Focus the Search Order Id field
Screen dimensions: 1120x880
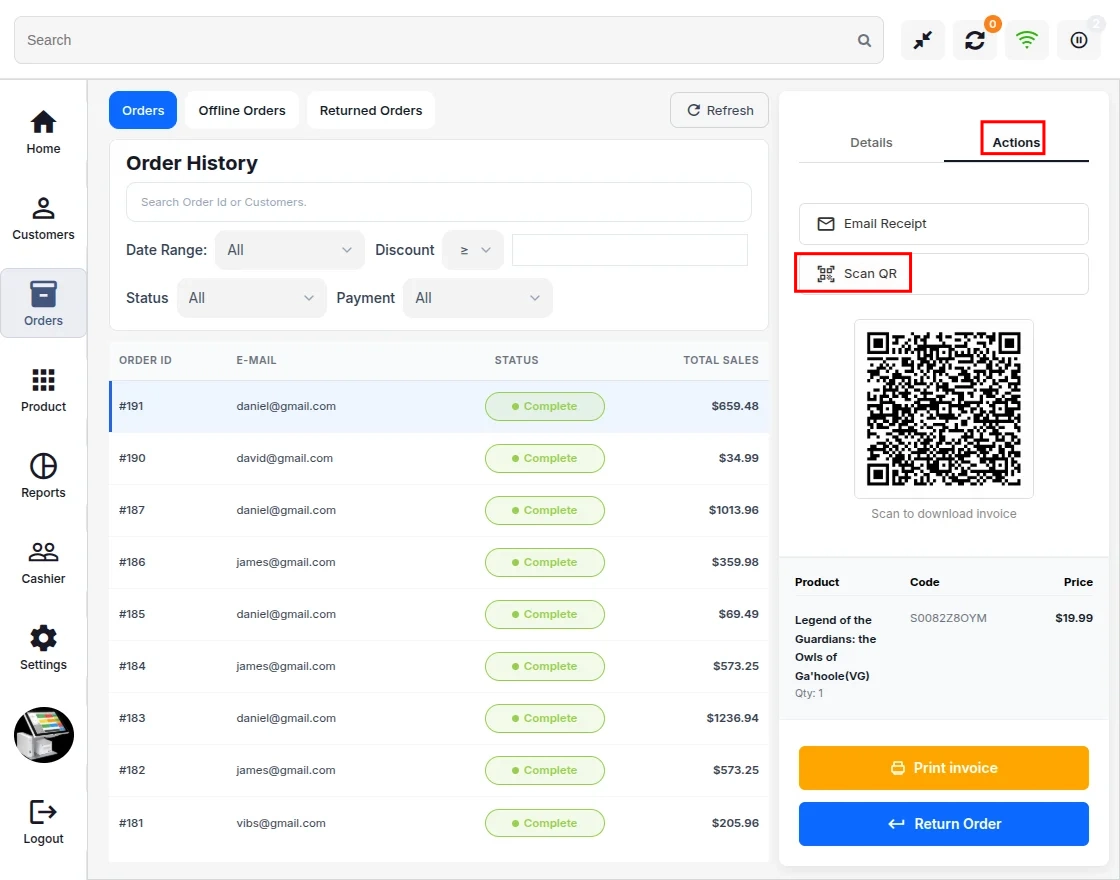pos(439,202)
